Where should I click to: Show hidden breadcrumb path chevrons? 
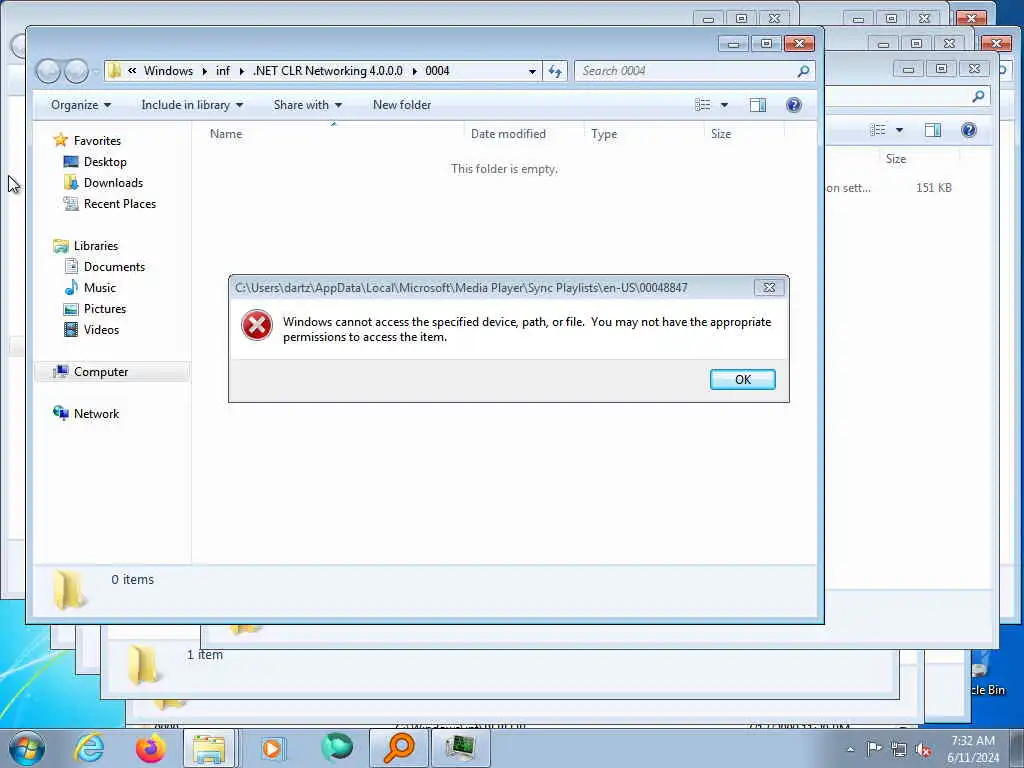(132, 71)
